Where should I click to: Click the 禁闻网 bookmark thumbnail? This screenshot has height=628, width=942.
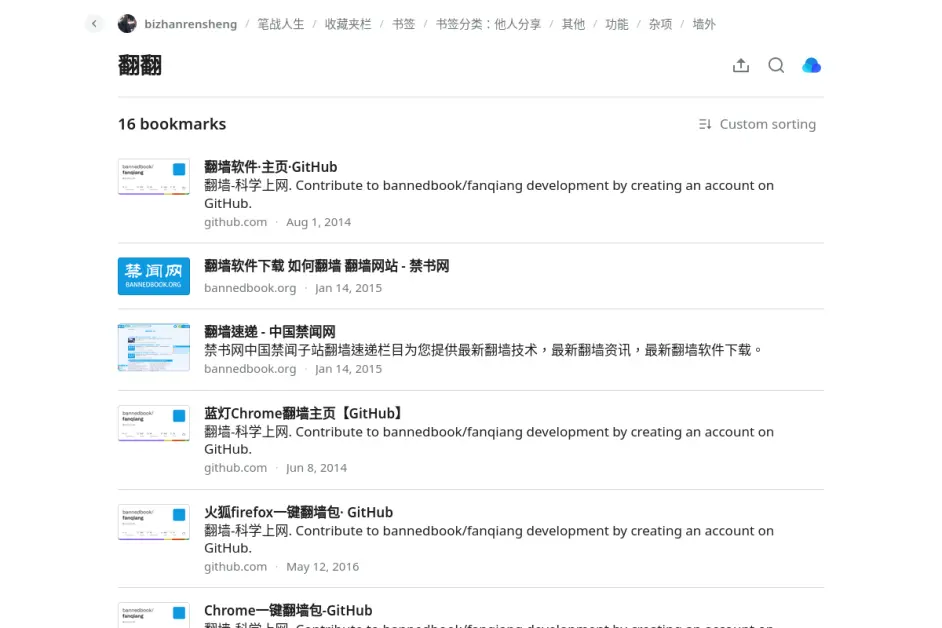[x=153, y=276]
